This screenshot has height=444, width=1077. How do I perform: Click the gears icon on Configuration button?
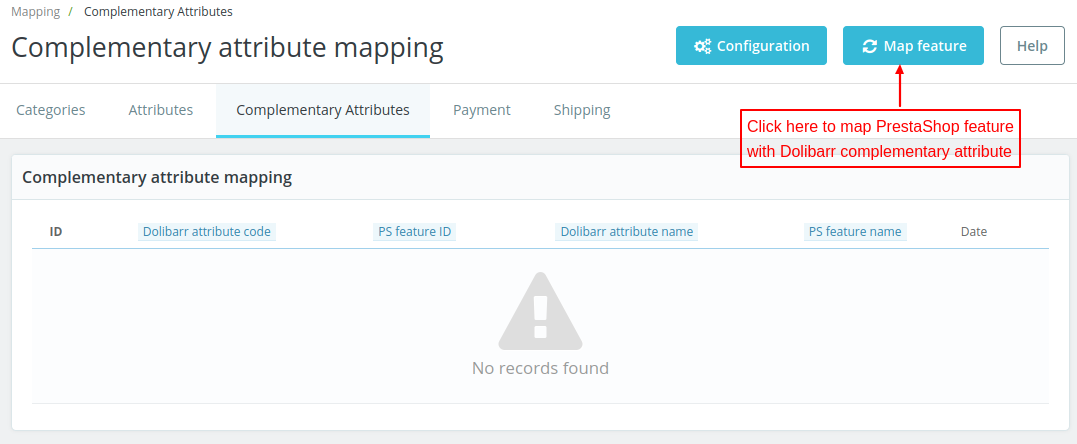point(703,46)
